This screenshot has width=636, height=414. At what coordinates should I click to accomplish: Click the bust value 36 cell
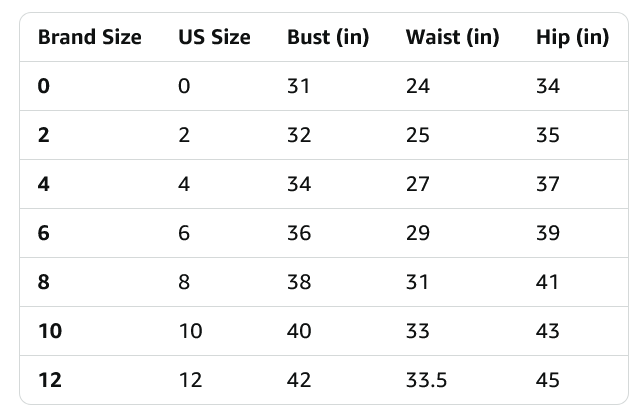(299, 233)
